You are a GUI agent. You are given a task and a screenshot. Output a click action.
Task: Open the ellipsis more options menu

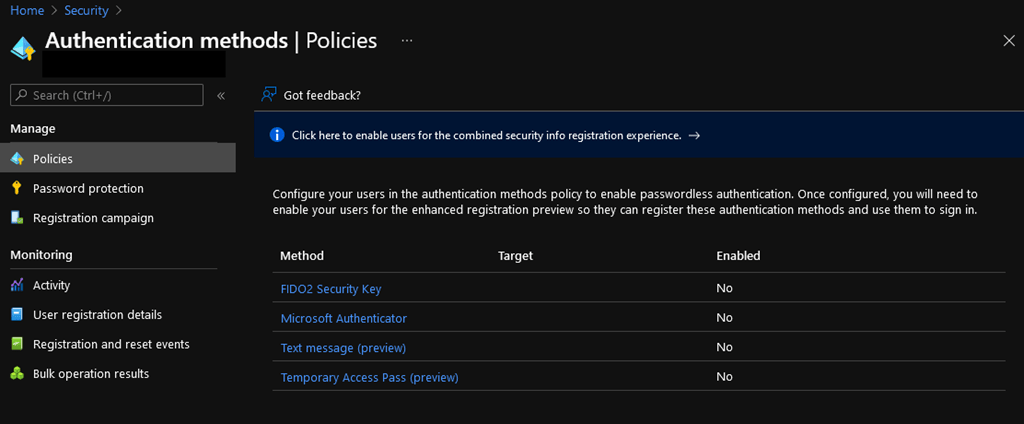pos(407,41)
